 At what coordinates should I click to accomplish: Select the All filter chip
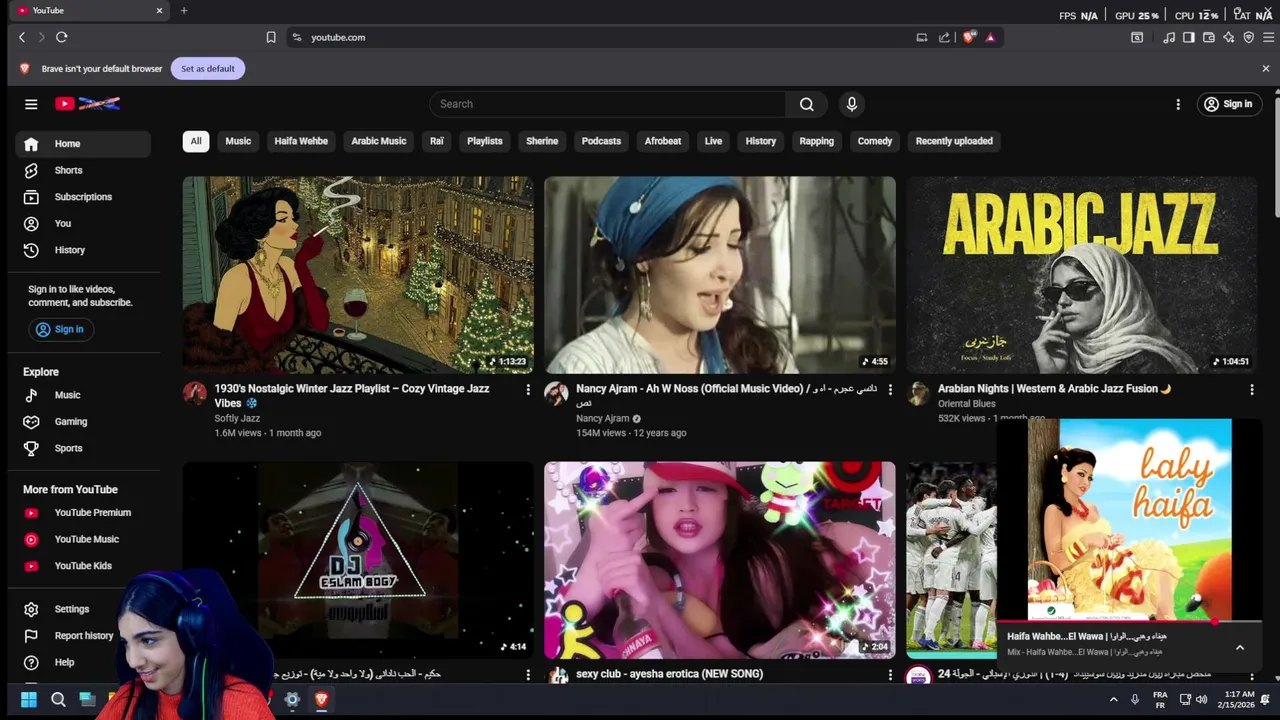[196, 141]
